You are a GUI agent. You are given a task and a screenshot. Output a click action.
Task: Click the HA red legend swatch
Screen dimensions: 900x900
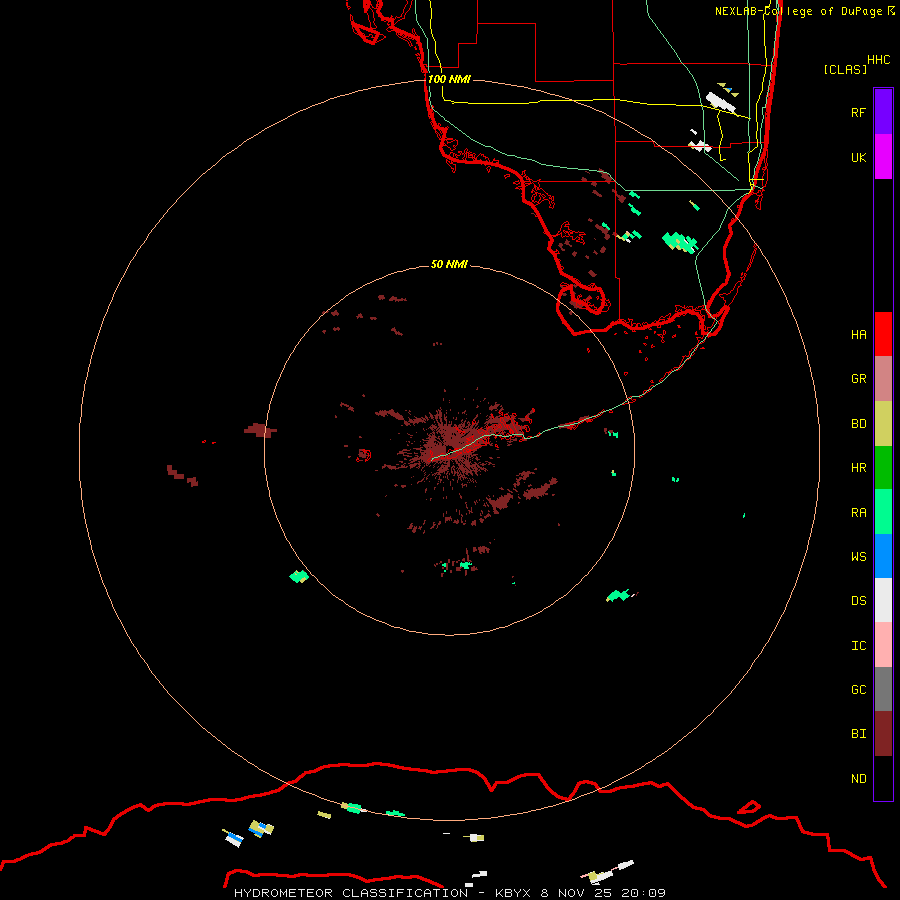point(883,334)
